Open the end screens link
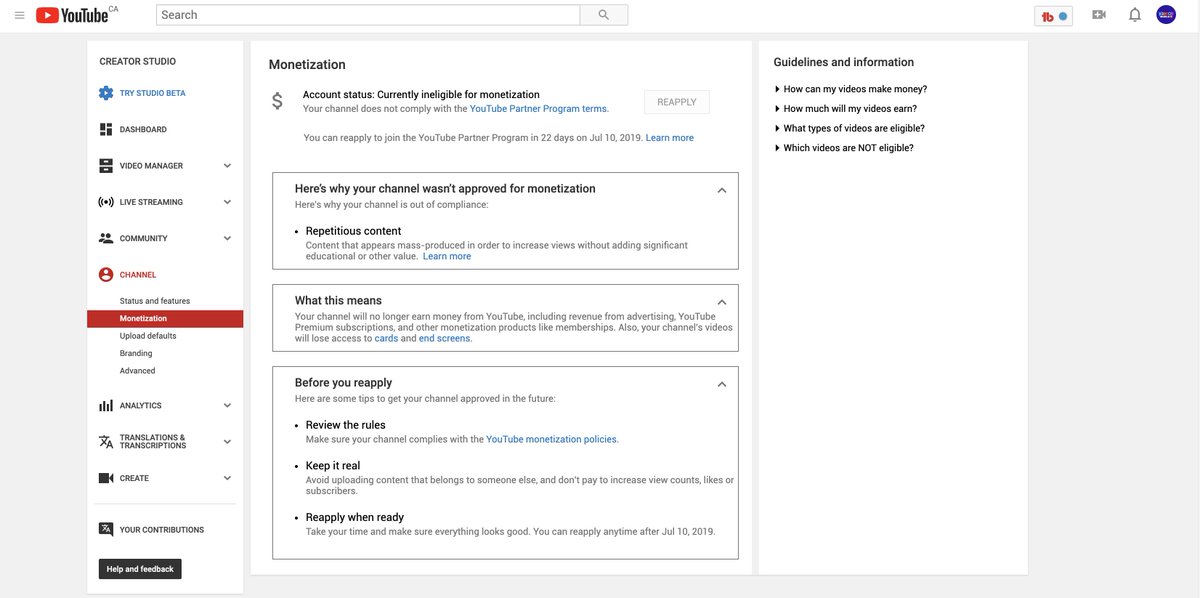This screenshot has height=598, width=1200. 444,338
